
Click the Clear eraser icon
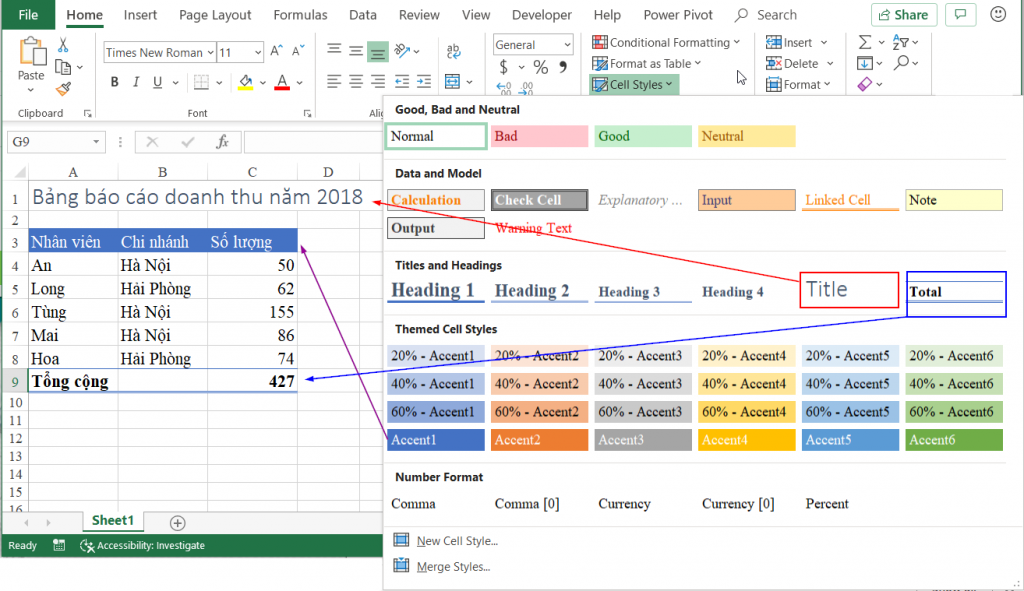865,84
